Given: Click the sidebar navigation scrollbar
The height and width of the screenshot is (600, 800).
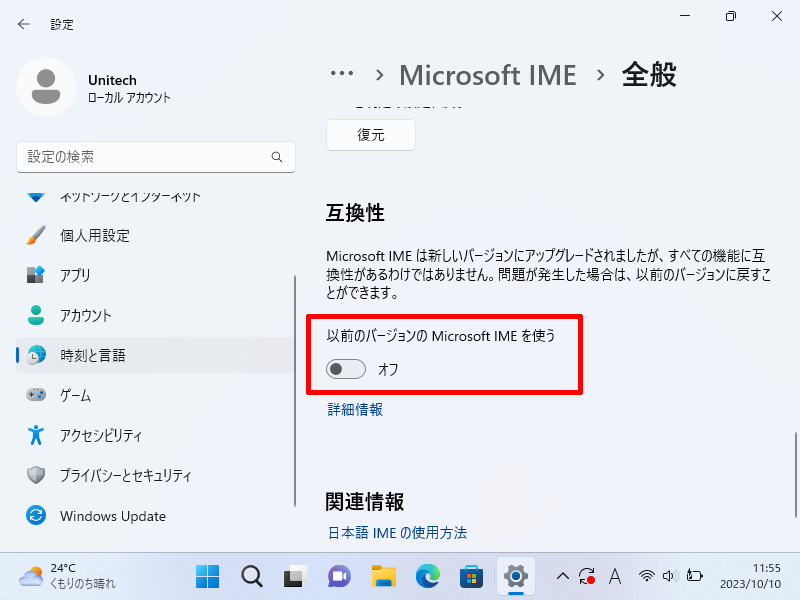Looking at the screenshot, I should pyautogui.click(x=295, y=391).
